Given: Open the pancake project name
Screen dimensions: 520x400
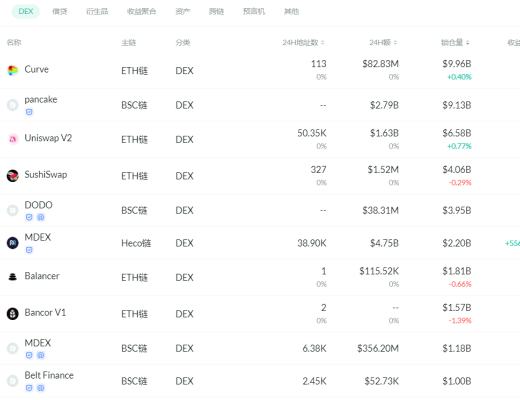Looking at the screenshot, I should [x=41, y=99].
